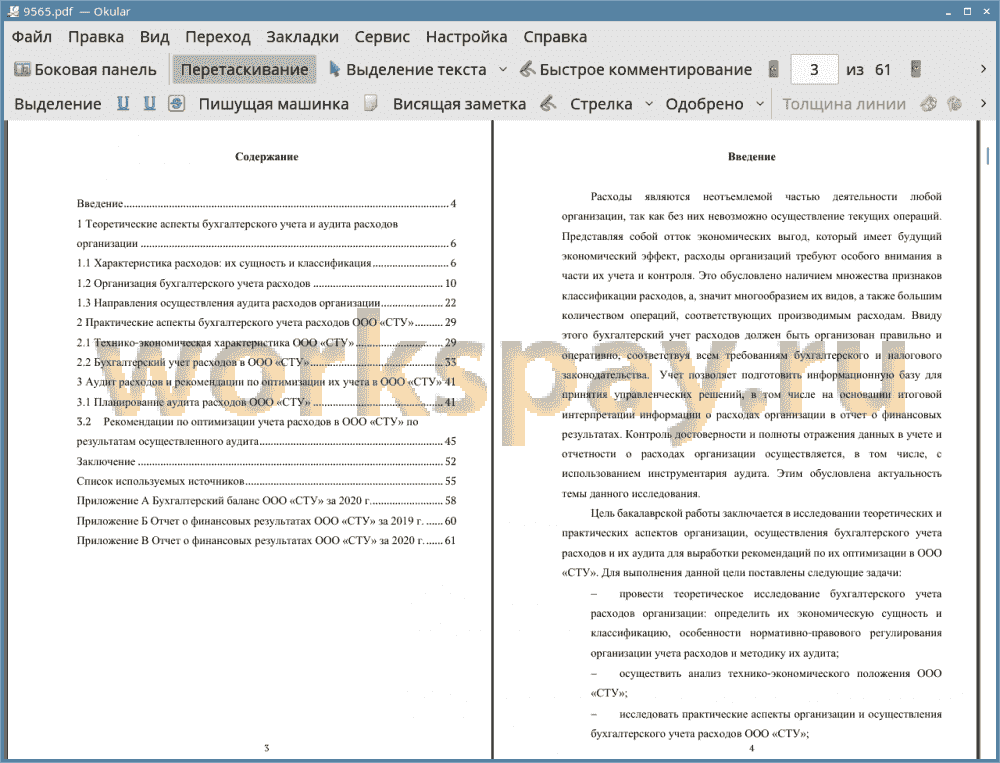The image size is (1000, 763).
Task: Click the color palette icon after Толщина линии
Action: pos(929,103)
